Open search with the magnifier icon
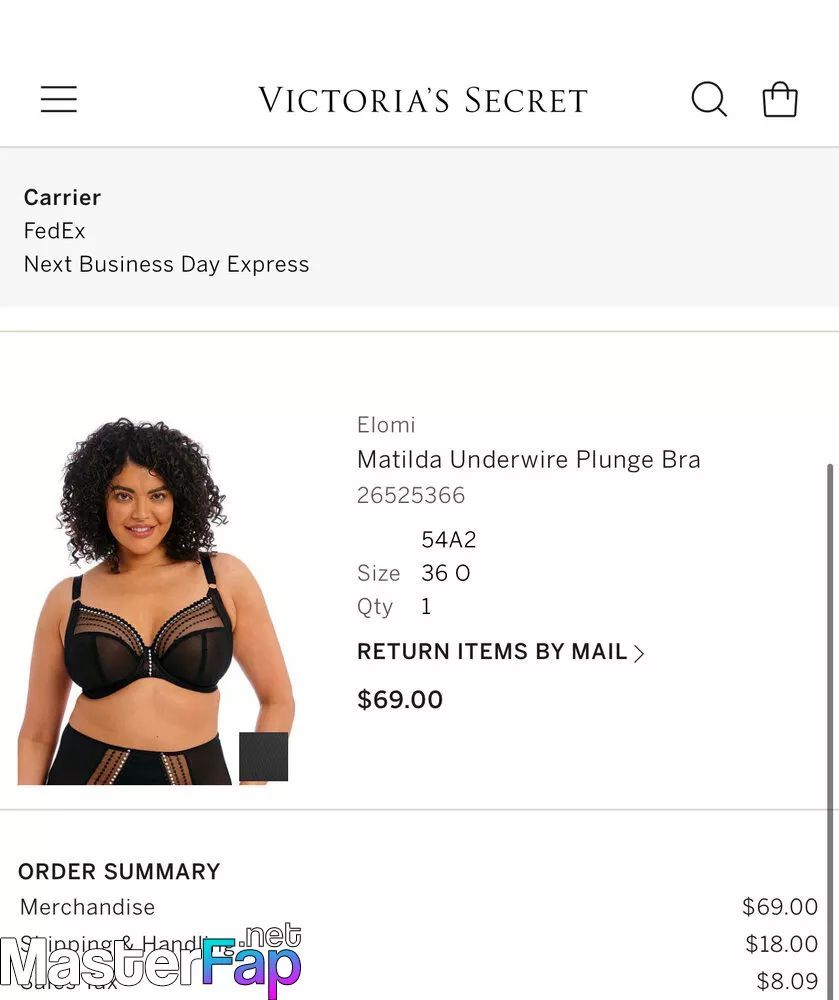The height and width of the screenshot is (1000, 839). (709, 99)
